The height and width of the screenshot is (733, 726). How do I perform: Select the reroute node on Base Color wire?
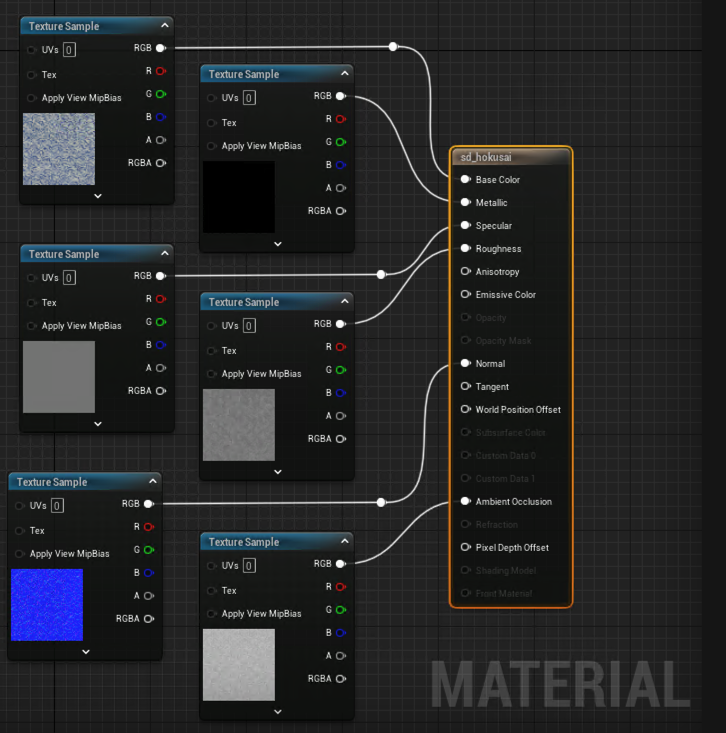tap(393, 46)
